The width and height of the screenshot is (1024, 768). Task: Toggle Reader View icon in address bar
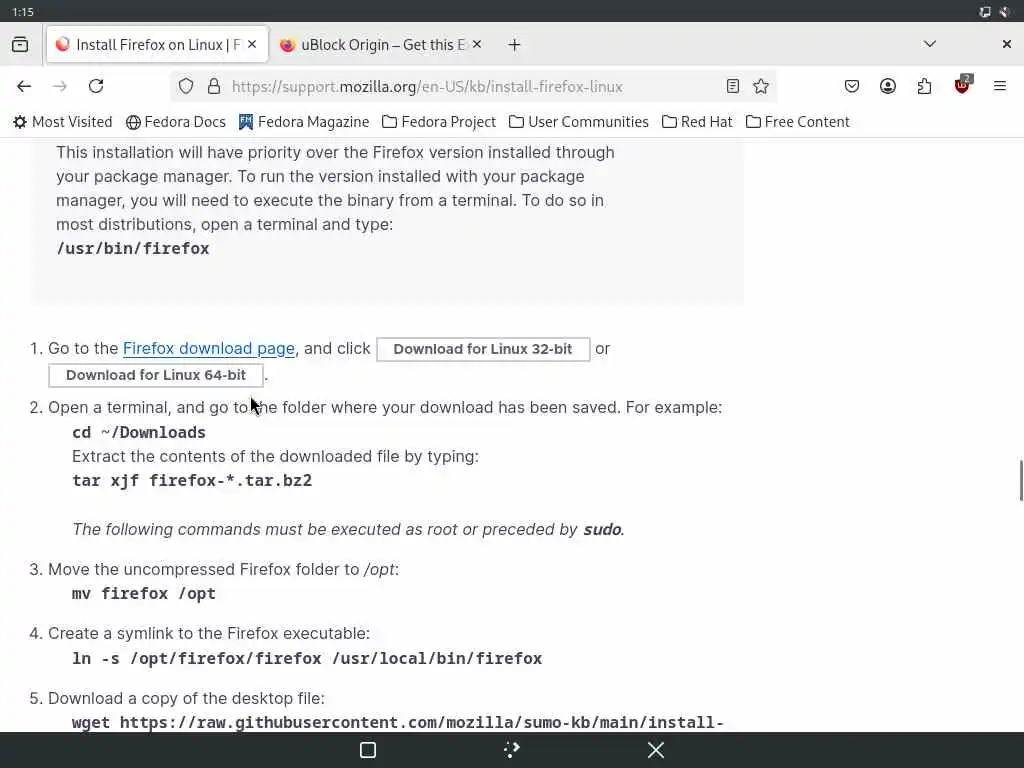pyautogui.click(x=733, y=86)
